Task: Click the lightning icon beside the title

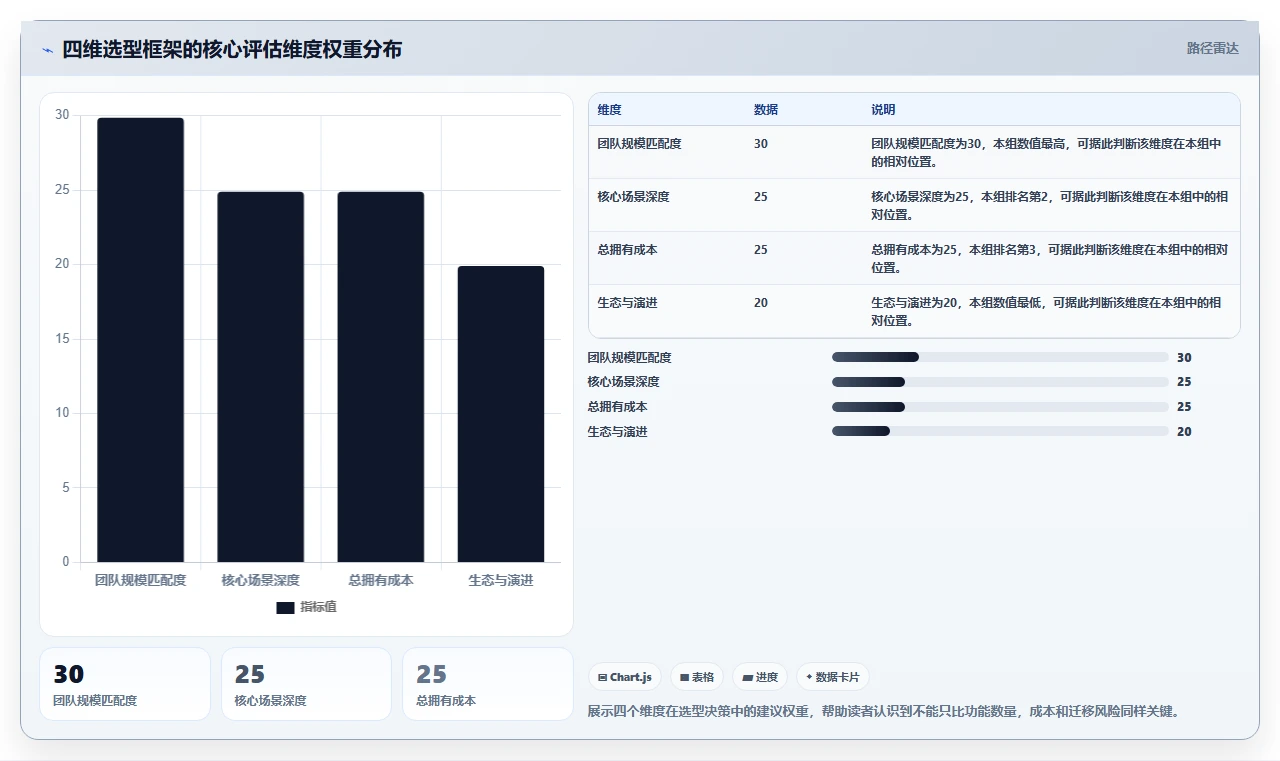Action: [47, 49]
